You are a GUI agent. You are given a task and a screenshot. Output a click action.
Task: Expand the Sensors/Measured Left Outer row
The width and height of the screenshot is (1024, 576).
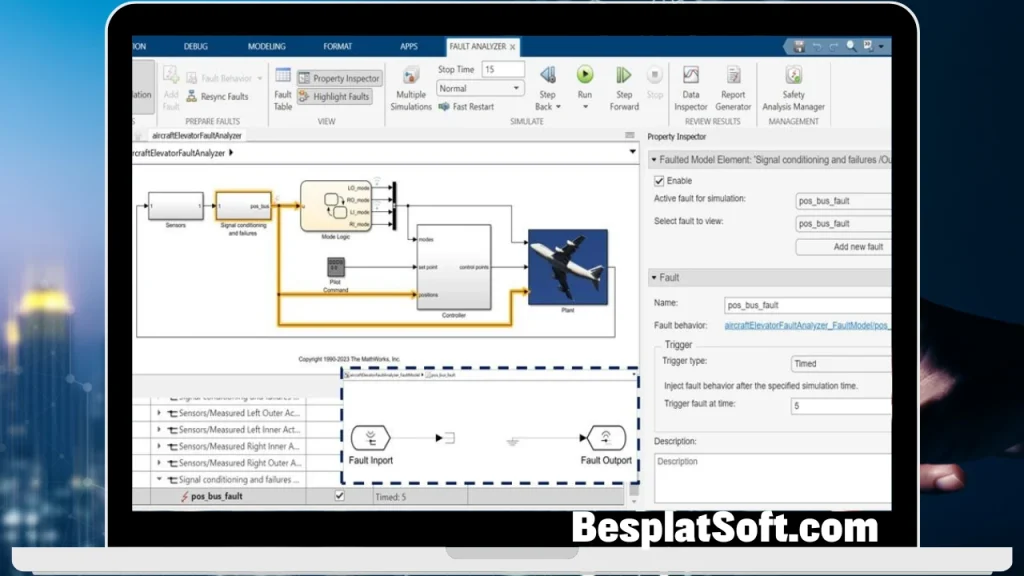[158, 413]
